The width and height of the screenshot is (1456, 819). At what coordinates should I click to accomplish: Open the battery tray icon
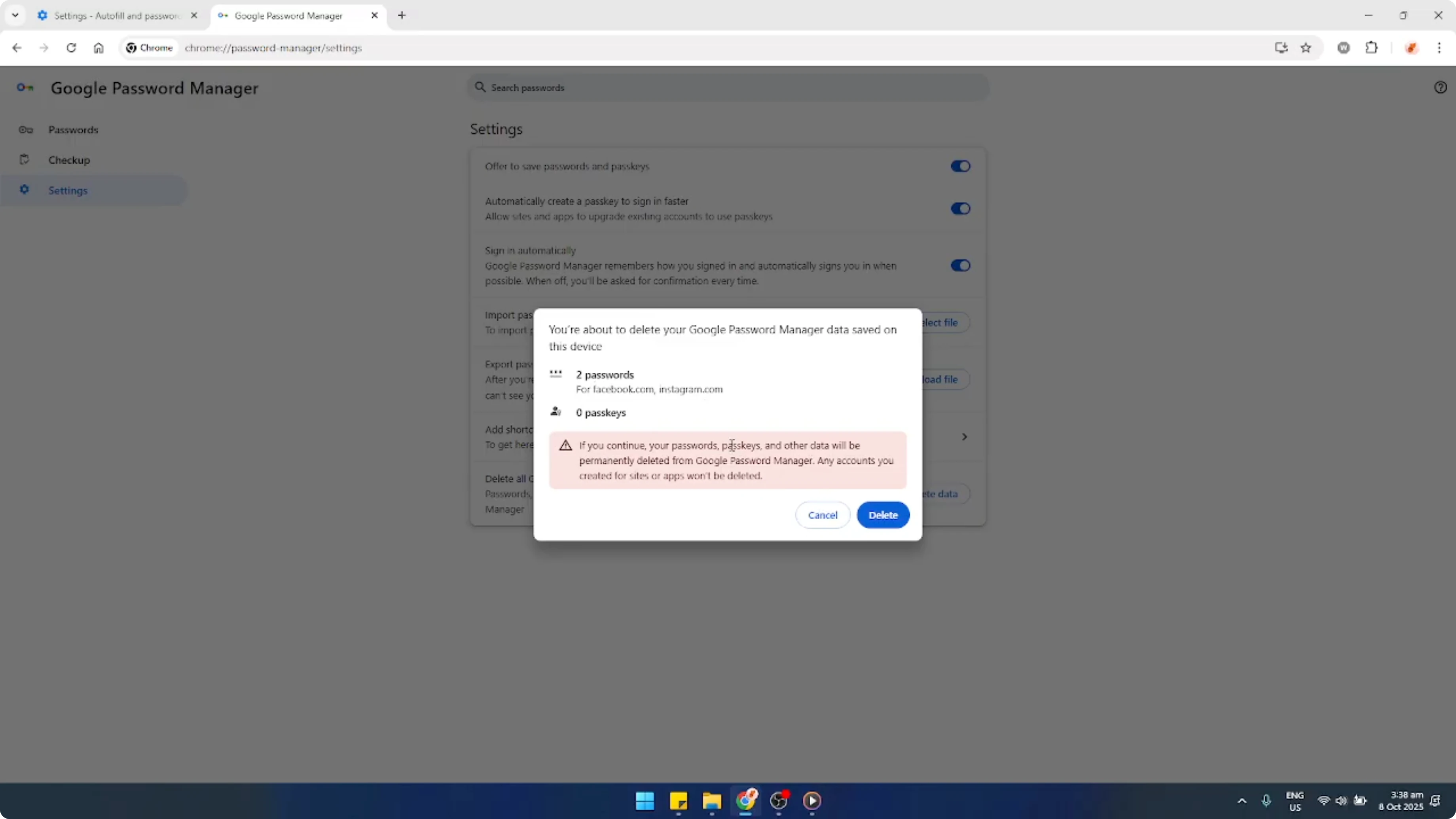point(1360,801)
